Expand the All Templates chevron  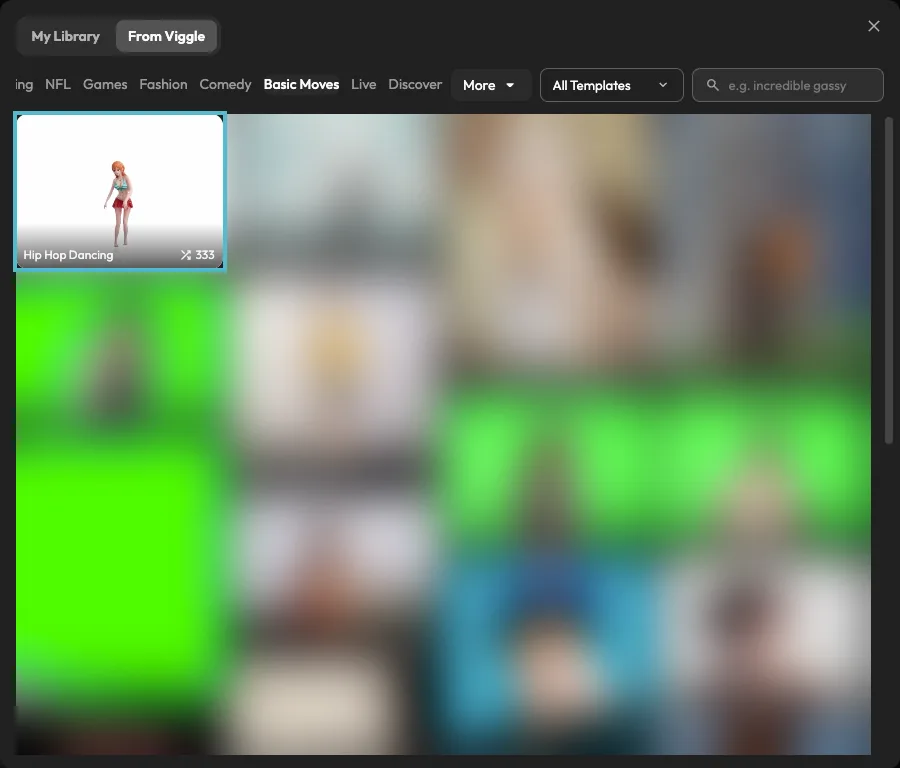pyautogui.click(x=663, y=85)
